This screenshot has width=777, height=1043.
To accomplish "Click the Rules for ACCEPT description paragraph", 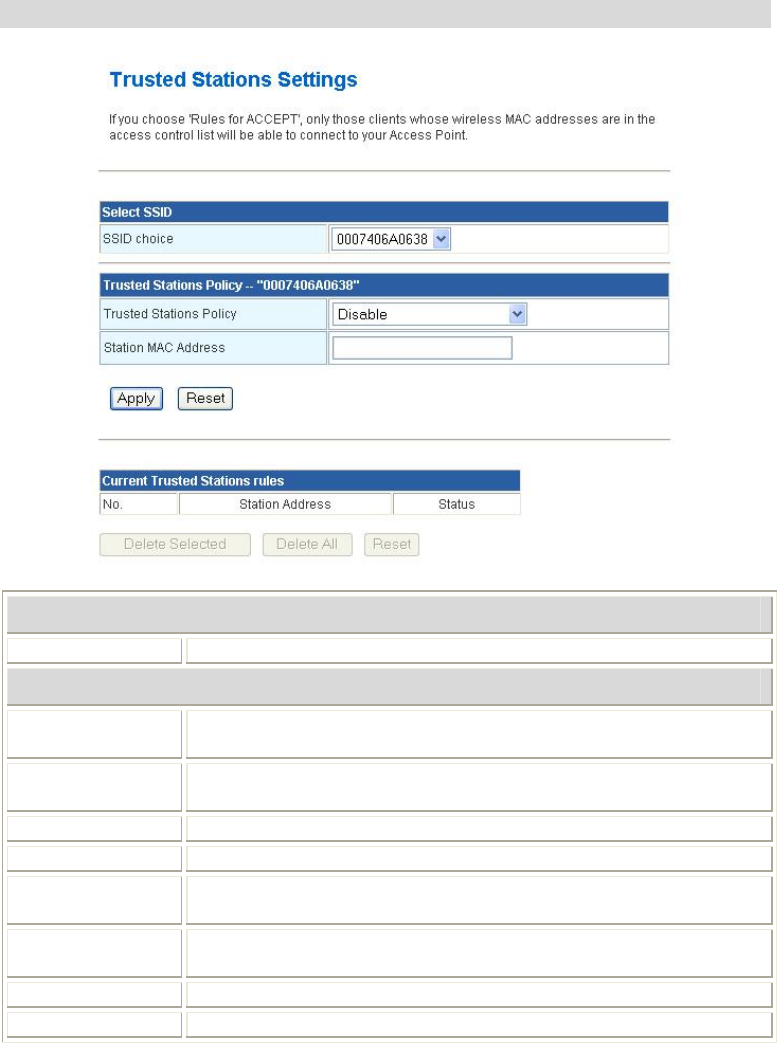I will point(383,127).
